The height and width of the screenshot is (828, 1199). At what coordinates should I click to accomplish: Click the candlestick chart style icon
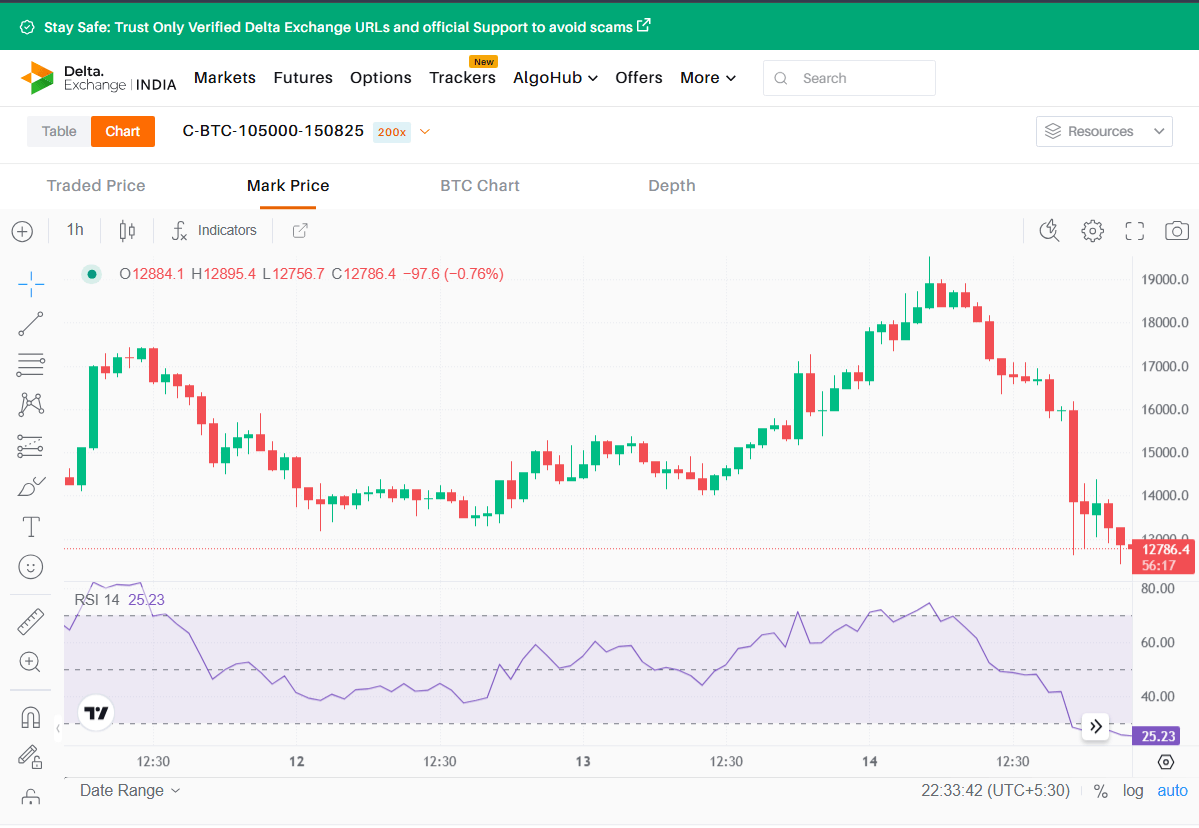(x=127, y=231)
